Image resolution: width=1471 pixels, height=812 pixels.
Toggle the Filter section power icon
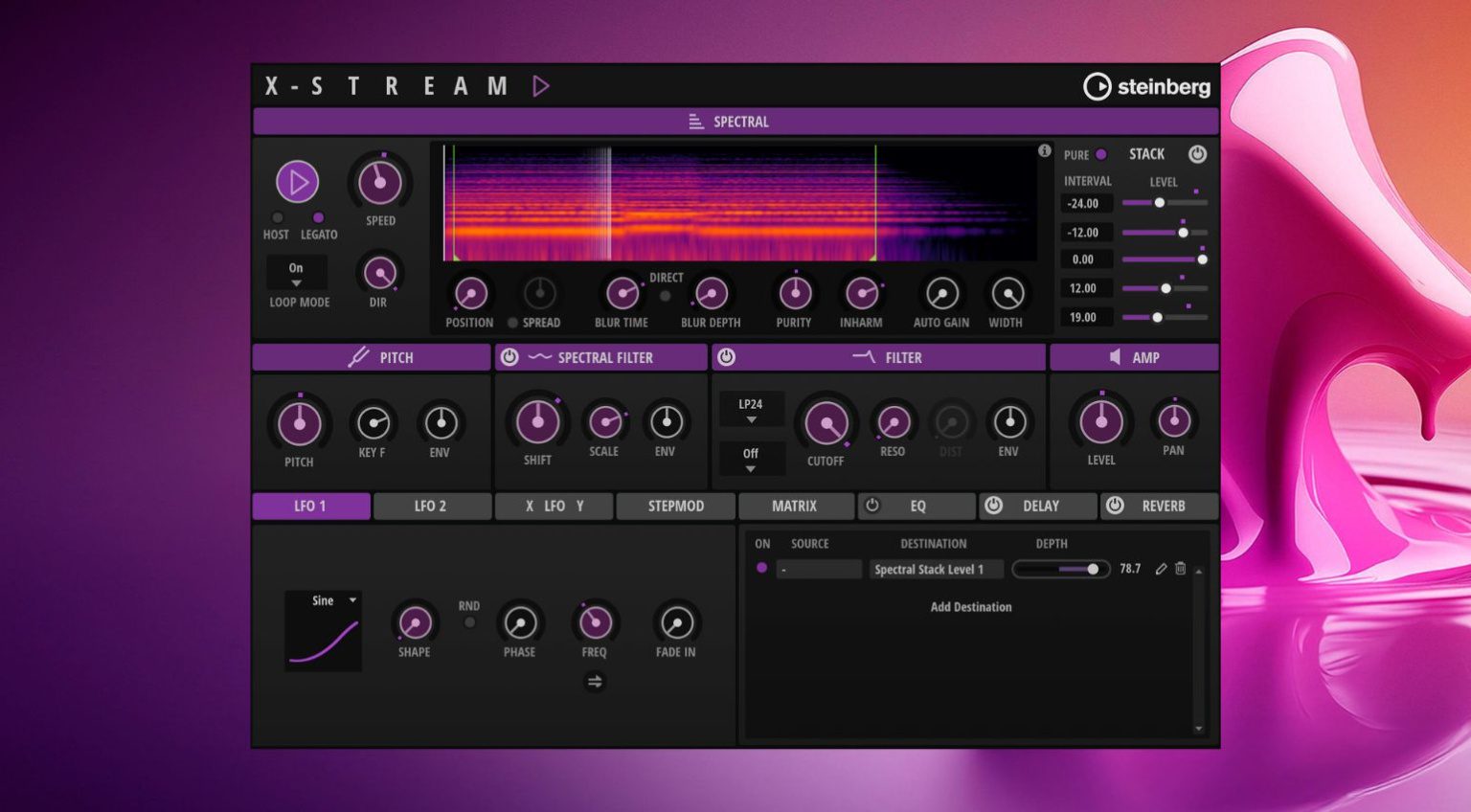click(727, 357)
